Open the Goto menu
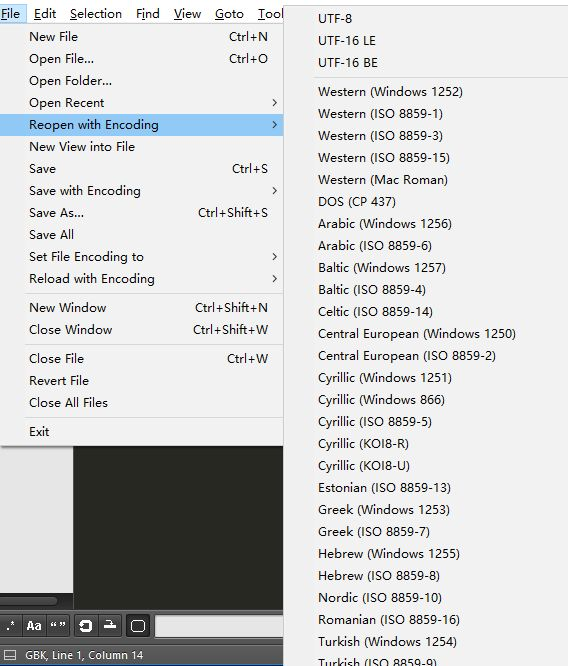 point(229,14)
